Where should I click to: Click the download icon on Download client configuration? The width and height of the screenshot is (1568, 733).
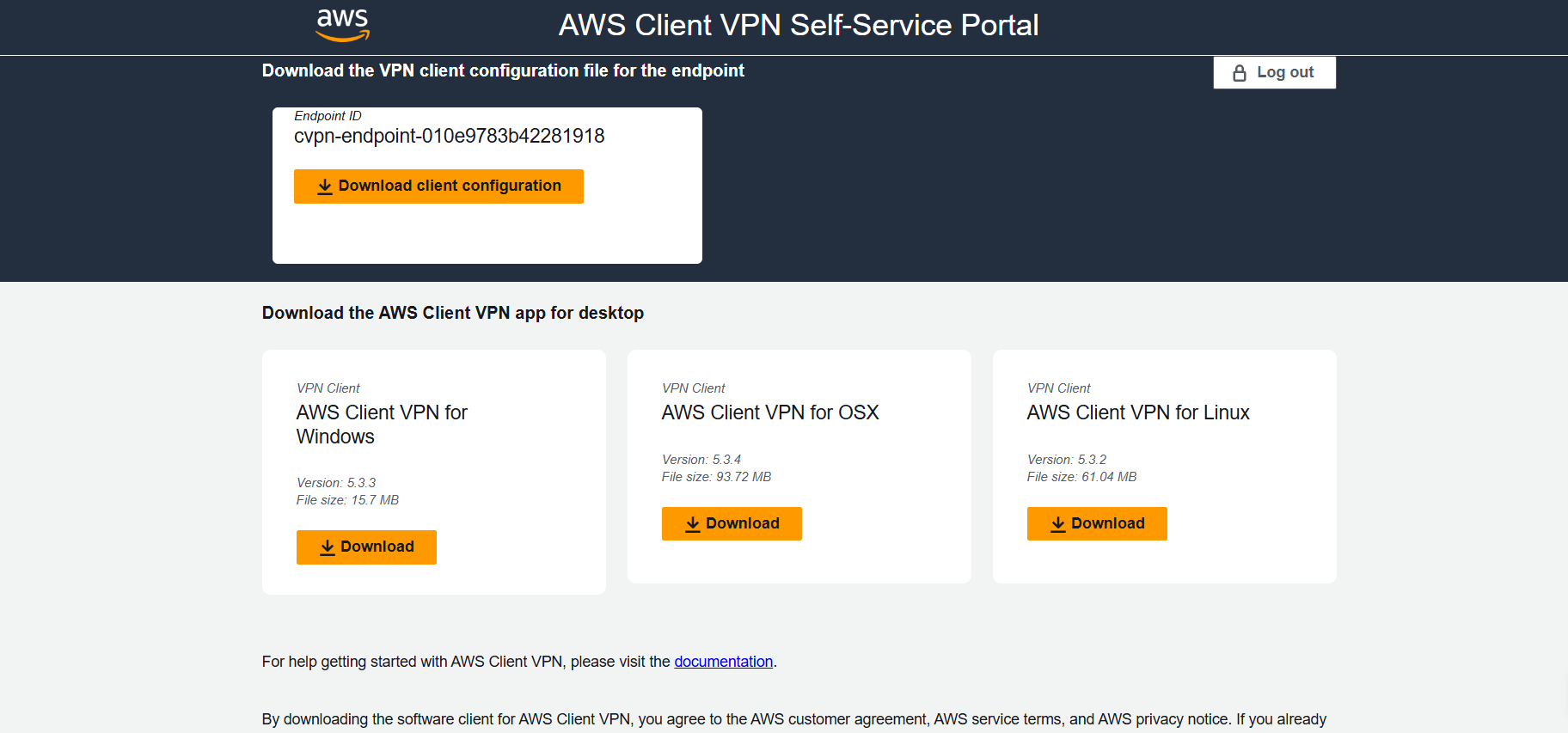[325, 186]
